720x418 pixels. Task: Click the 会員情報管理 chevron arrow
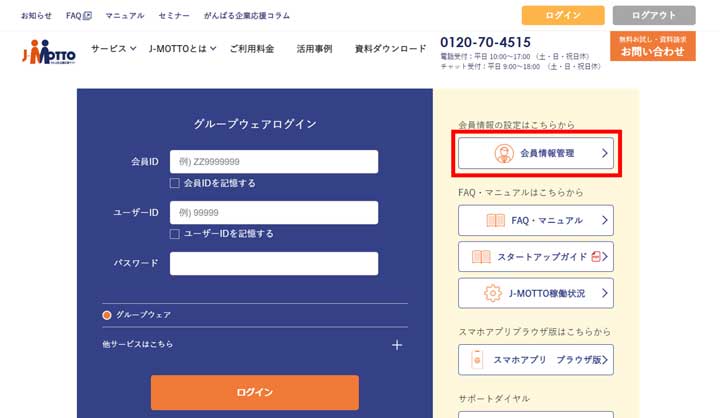[x=605, y=153]
